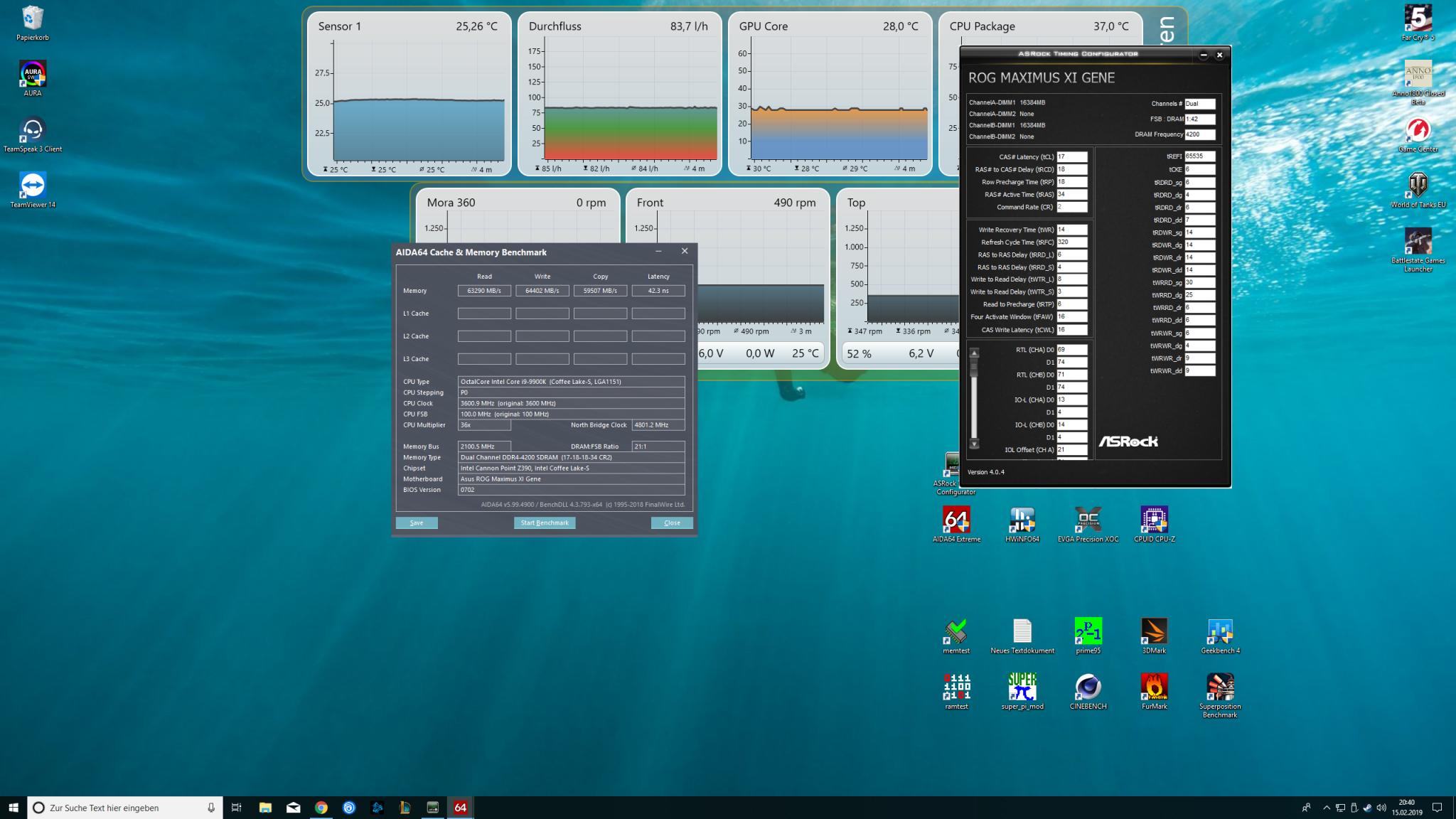1456x819 pixels.
Task: Launch the AURA desktop shortcut
Action: tap(33, 78)
